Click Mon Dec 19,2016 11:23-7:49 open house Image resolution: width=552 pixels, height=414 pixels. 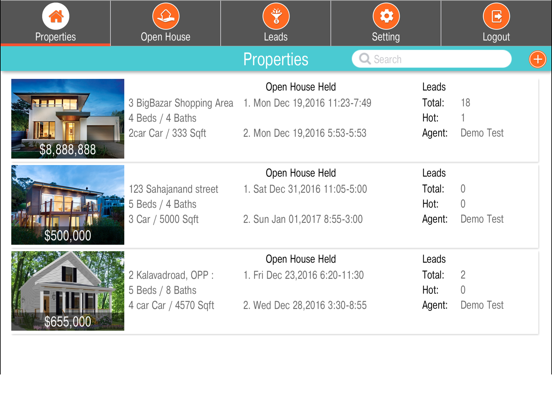click(x=307, y=103)
